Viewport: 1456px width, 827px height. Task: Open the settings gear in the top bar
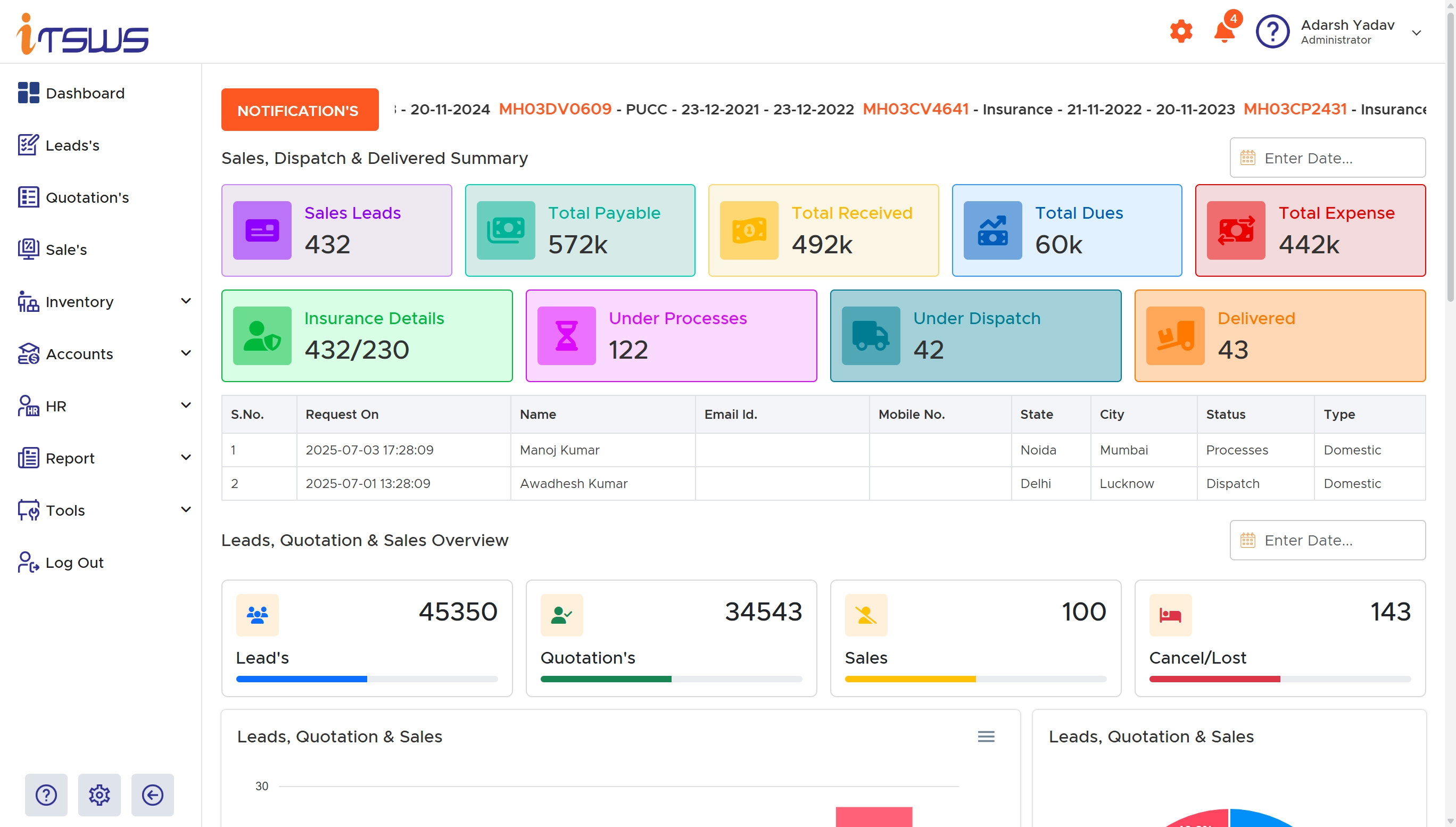pos(1180,31)
